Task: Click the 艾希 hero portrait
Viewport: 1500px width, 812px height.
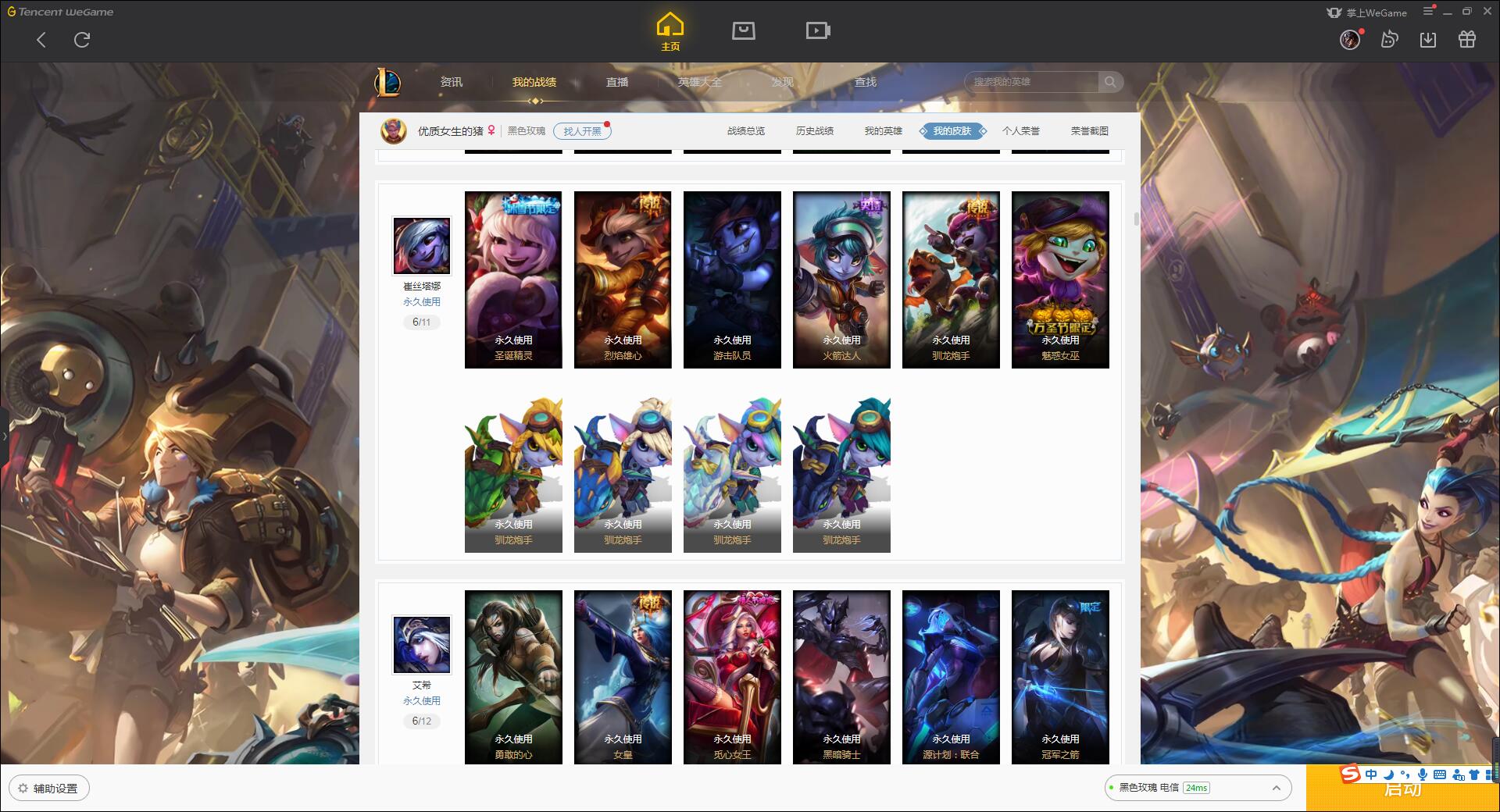Action: coord(422,645)
